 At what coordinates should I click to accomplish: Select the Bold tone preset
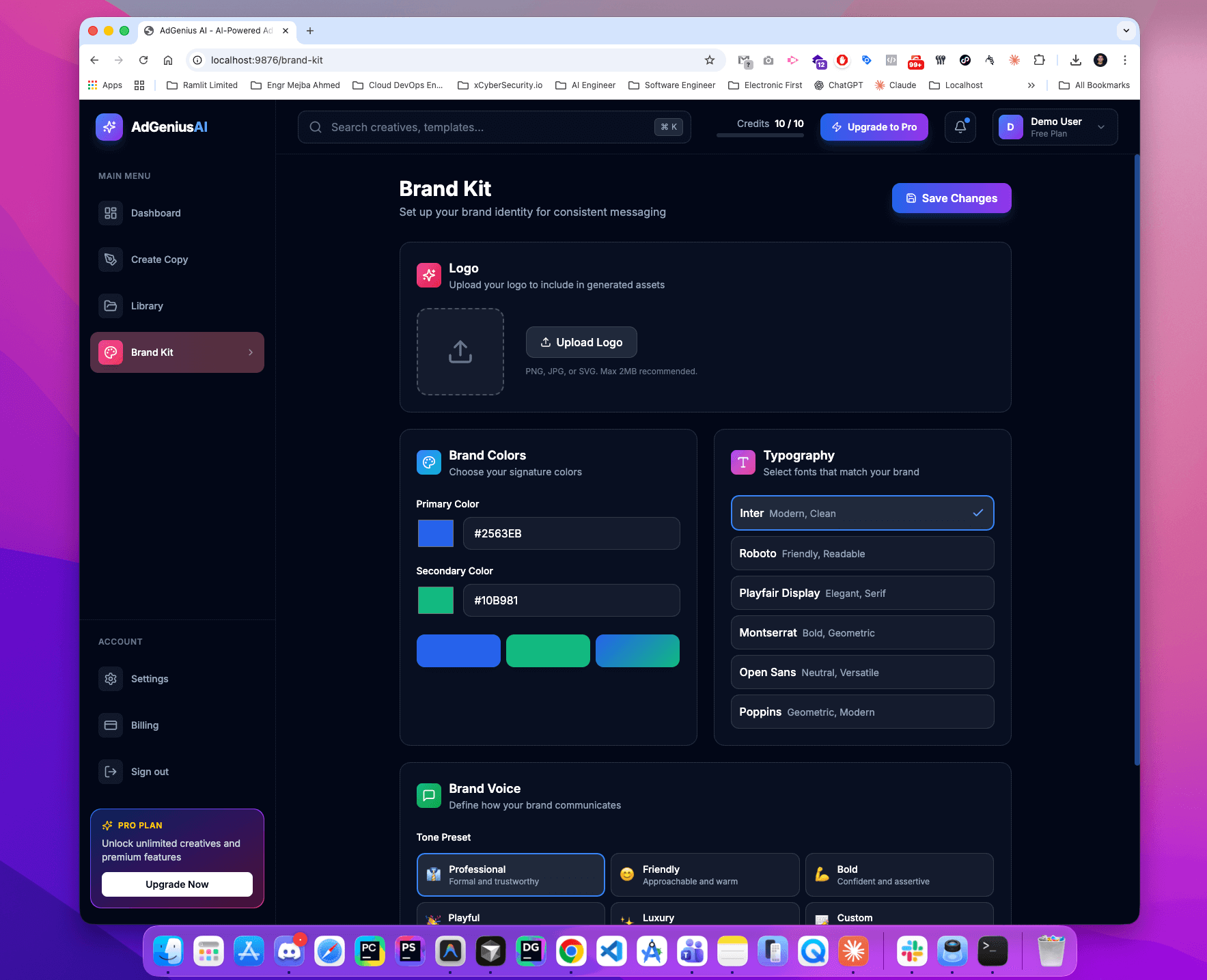[898, 874]
